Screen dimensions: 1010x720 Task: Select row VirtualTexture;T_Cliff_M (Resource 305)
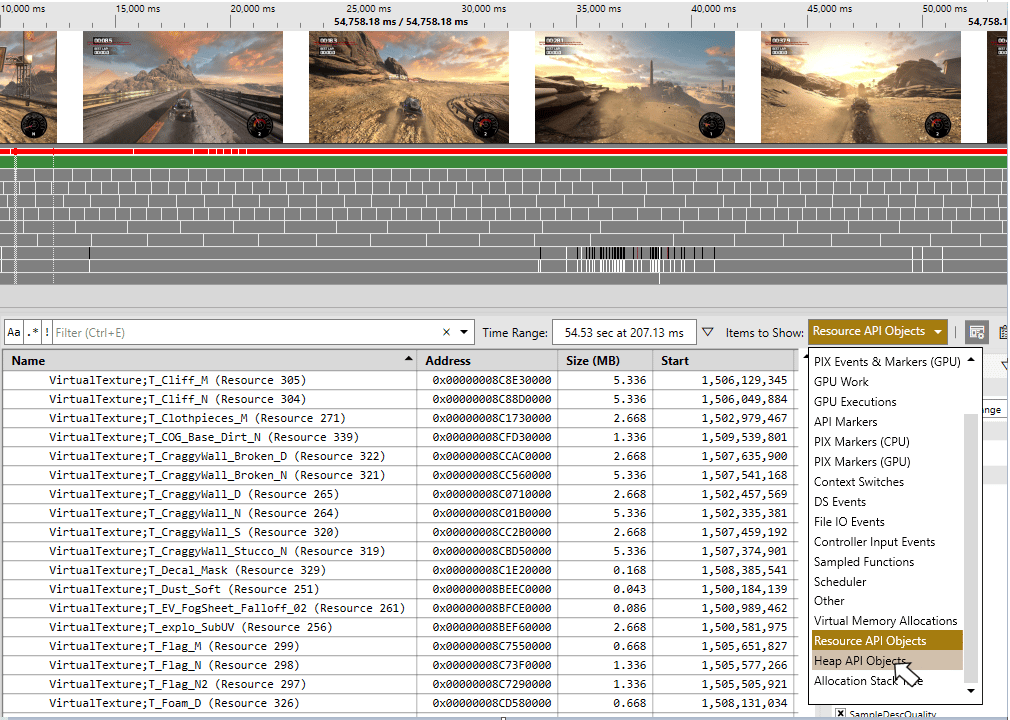399,380
